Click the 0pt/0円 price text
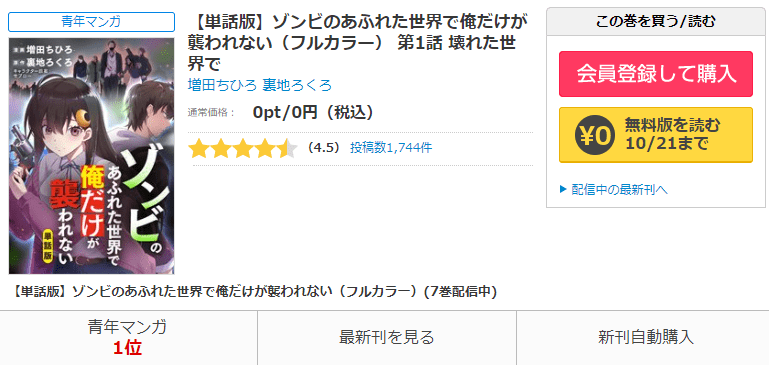769x365 pixels. (x=313, y=113)
